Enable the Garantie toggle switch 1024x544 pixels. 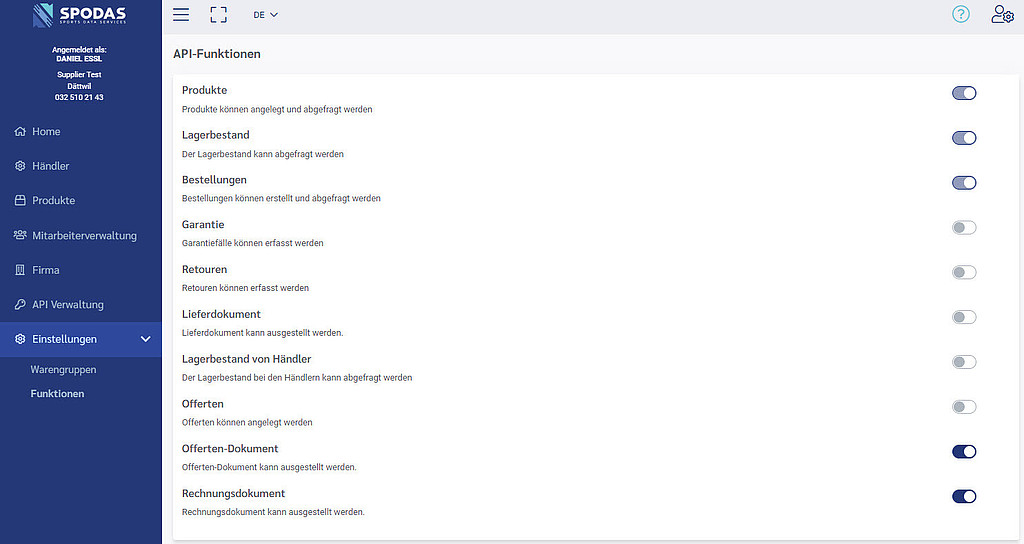pyautogui.click(x=963, y=228)
